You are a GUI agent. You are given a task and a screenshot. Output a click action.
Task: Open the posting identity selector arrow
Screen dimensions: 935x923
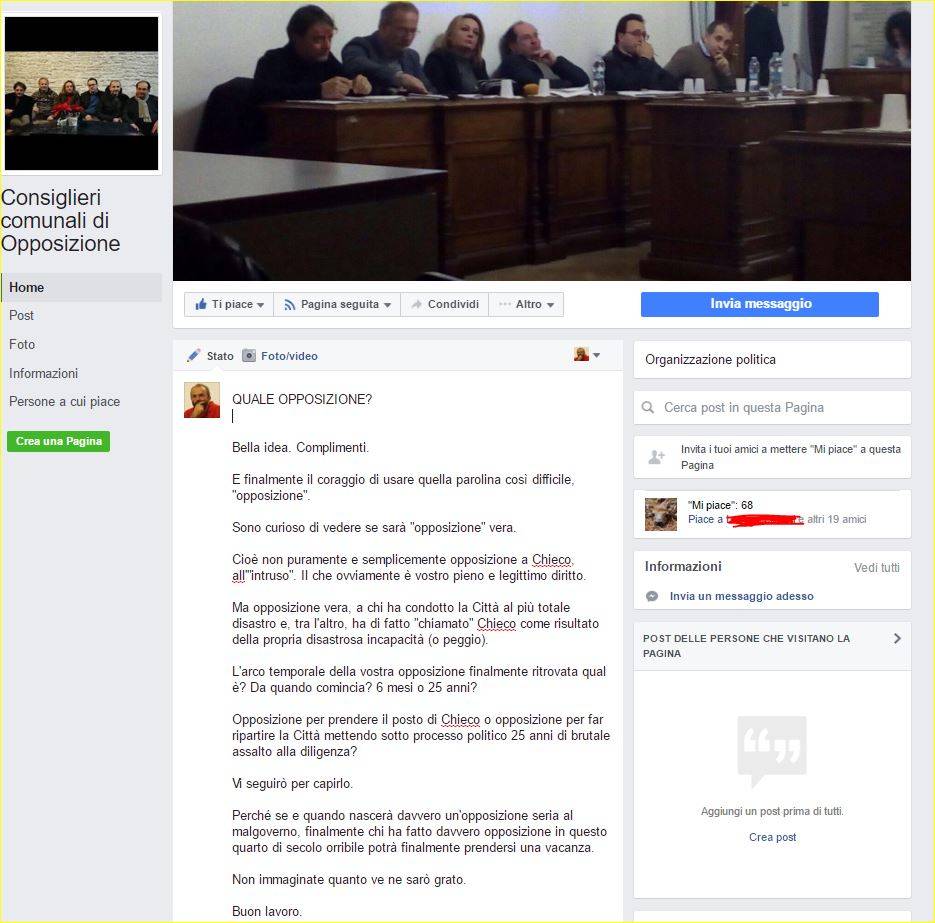pyautogui.click(x=596, y=355)
